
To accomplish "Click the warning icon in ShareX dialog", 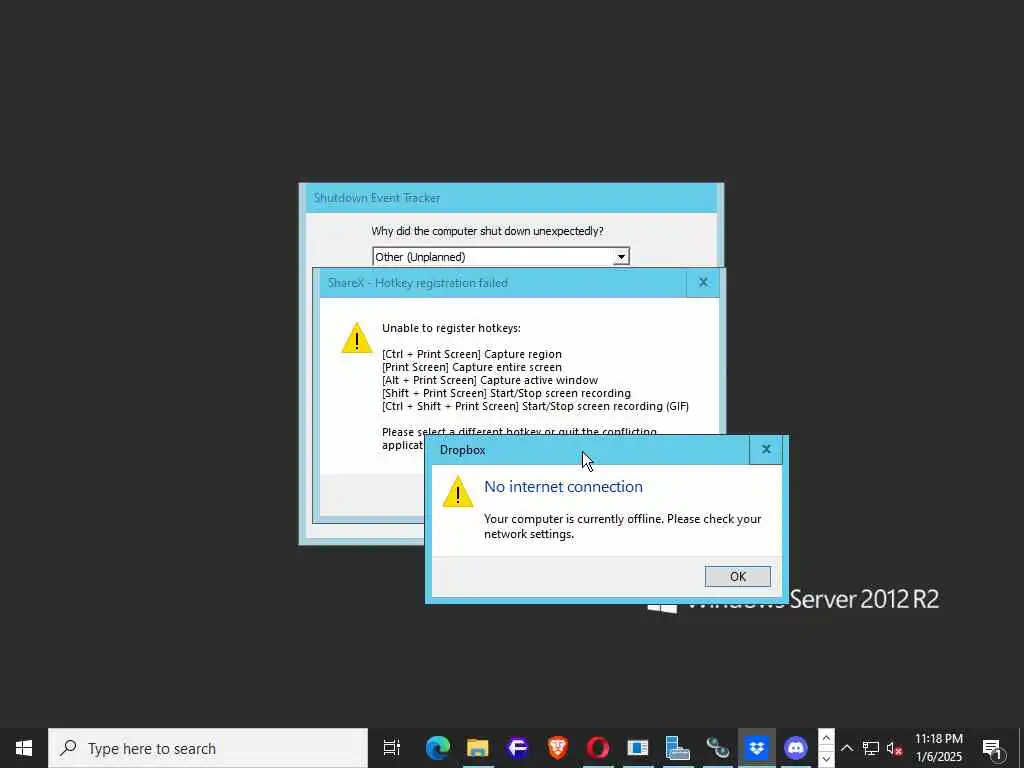I will [x=357, y=338].
